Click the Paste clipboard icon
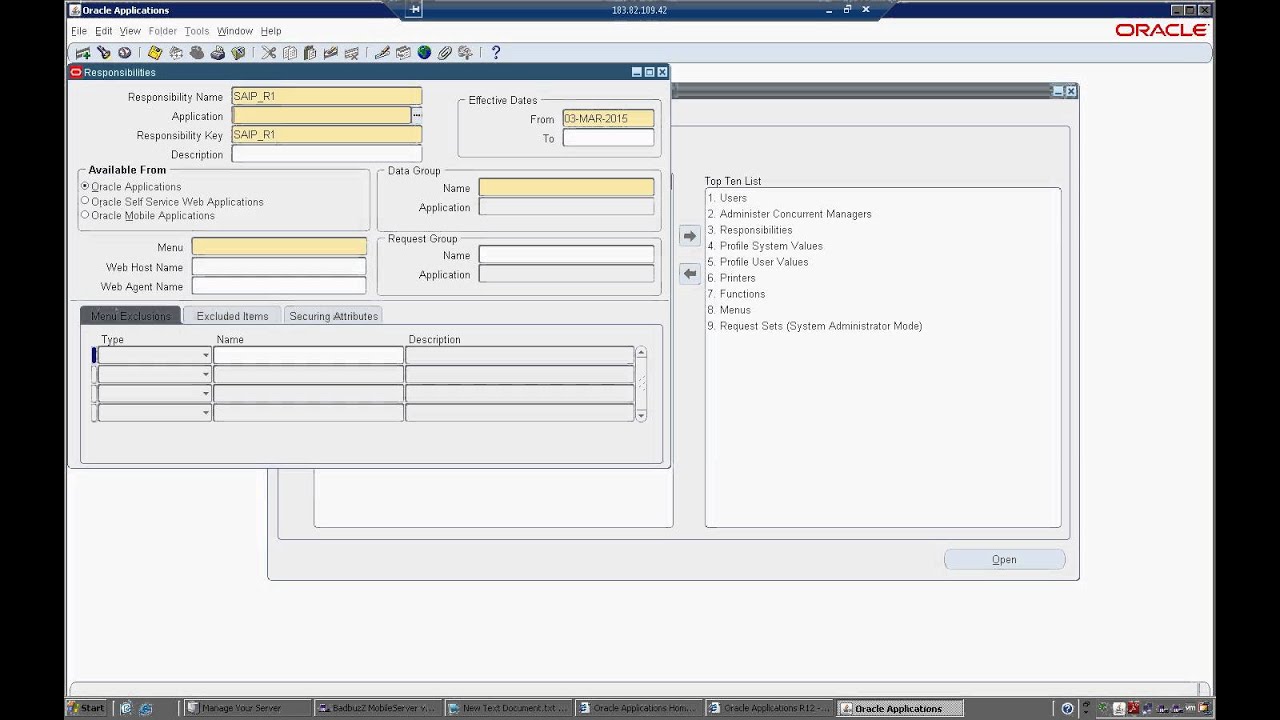1280x720 pixels. click(310, 53)
